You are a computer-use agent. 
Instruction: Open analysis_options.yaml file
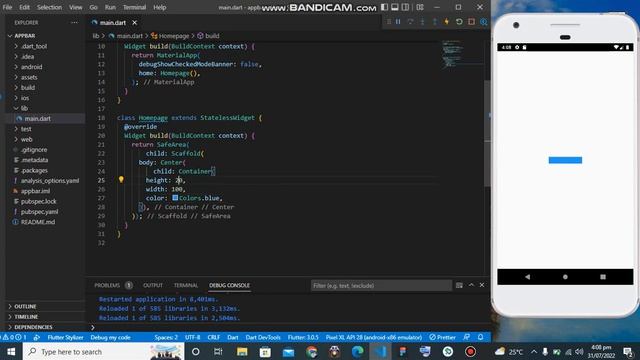coord(50,181)
